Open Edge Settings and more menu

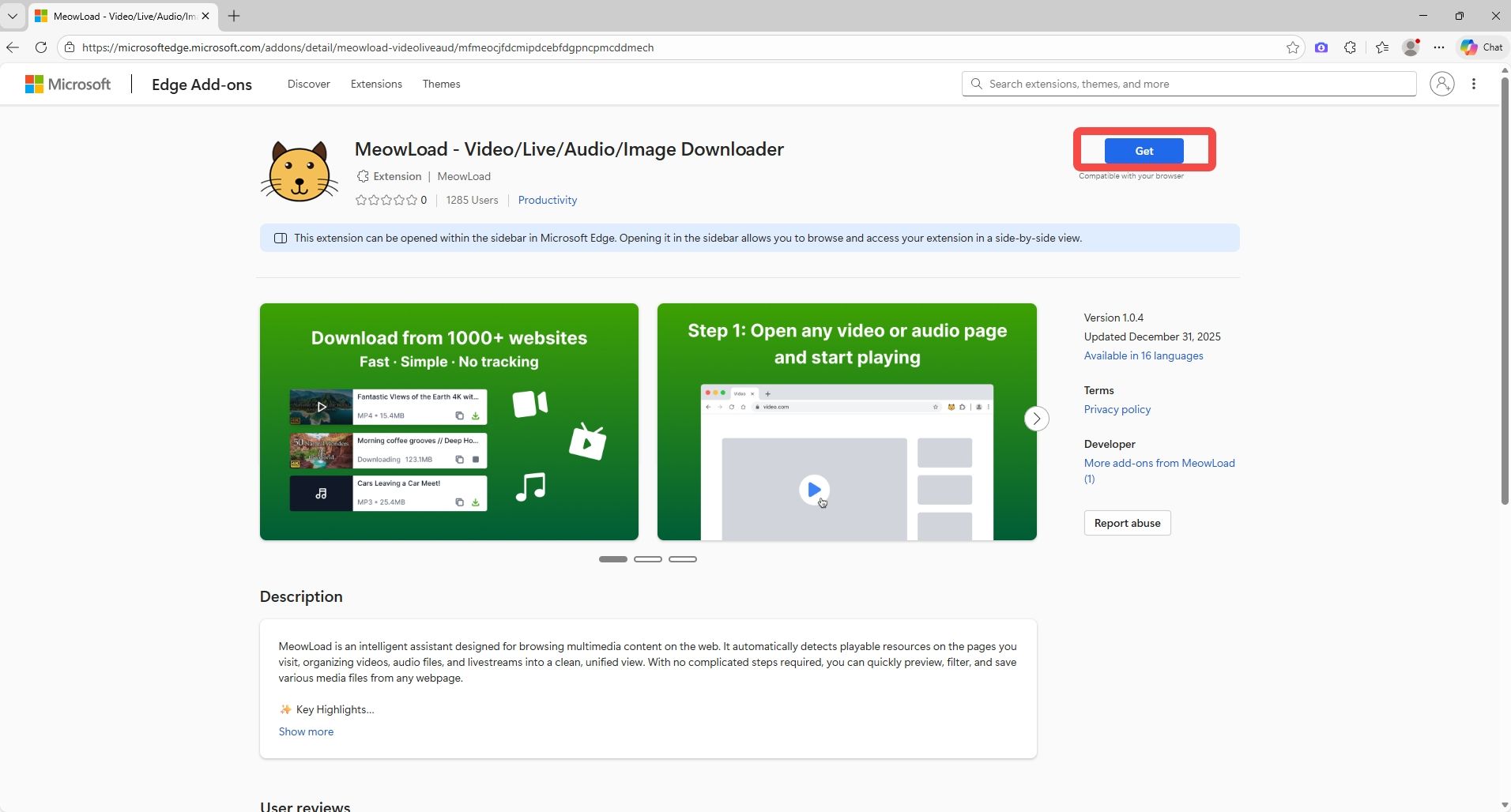click(1439, 47)
